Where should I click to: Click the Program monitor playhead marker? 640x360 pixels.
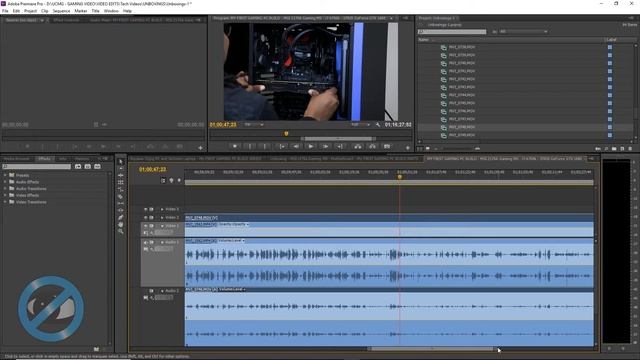(286, 133)
